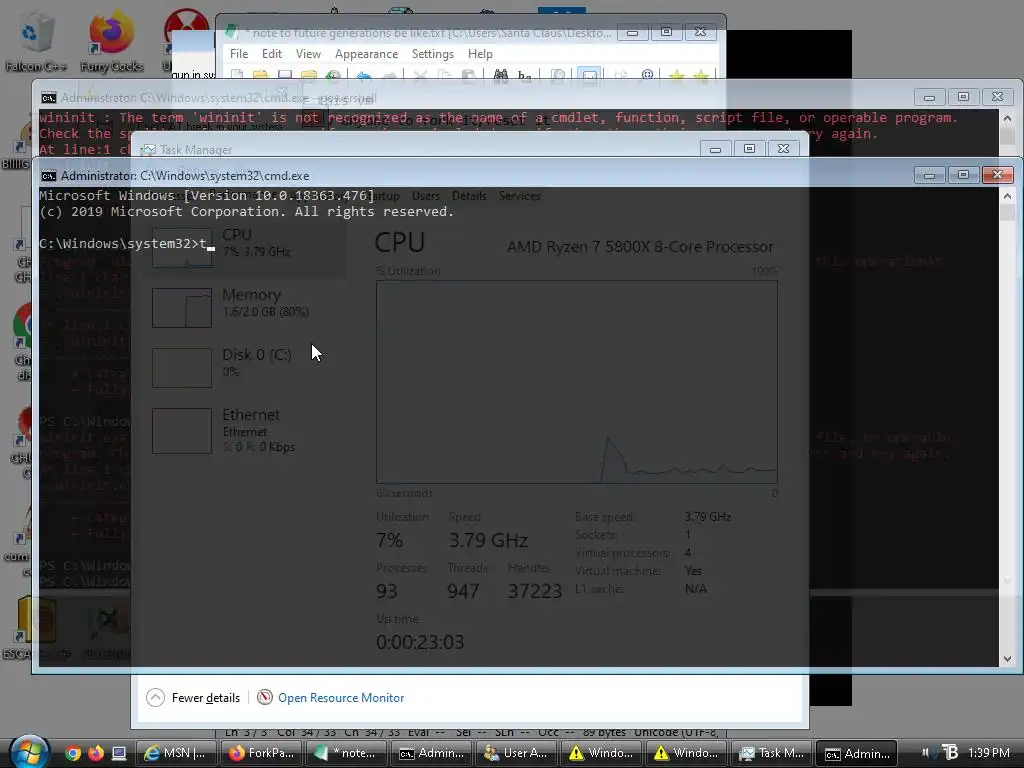1024x768 pixels.
Task: Click the blue Undo arrow toolbar icon
Action: click(364, 76)
